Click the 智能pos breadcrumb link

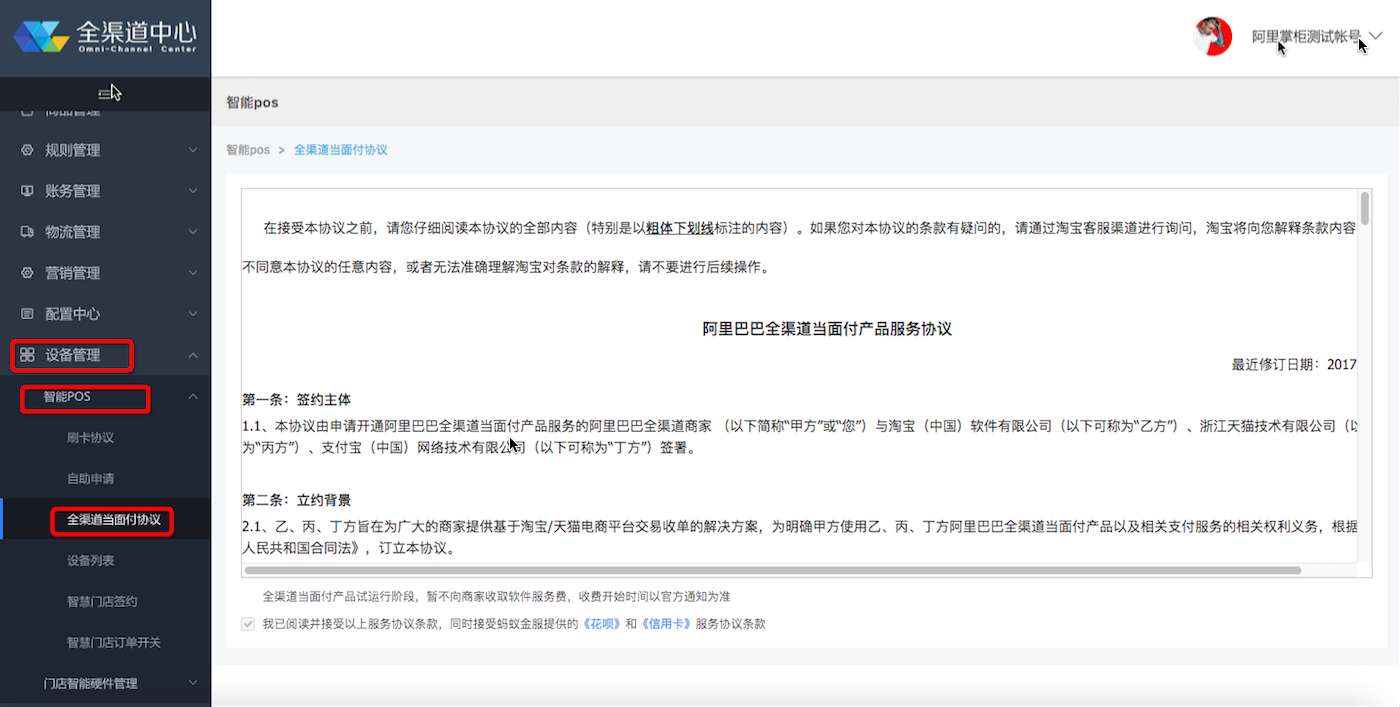(248, 150)
